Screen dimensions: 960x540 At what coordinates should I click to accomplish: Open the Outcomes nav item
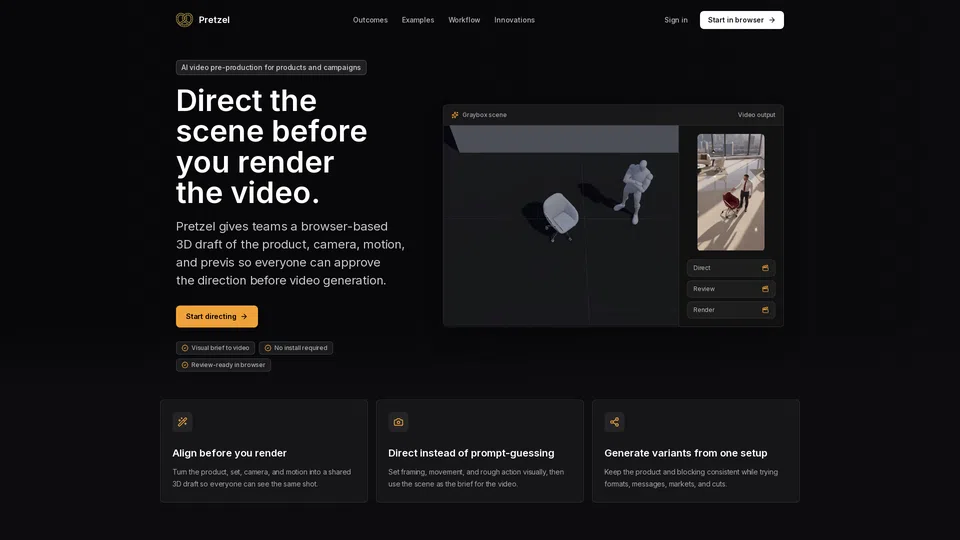(x=370, y=20)
